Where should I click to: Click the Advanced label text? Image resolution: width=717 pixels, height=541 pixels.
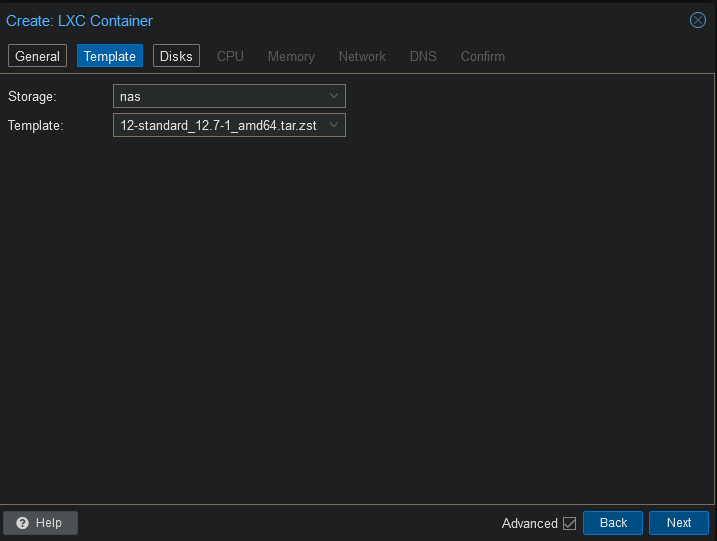[x=529, y=523]
